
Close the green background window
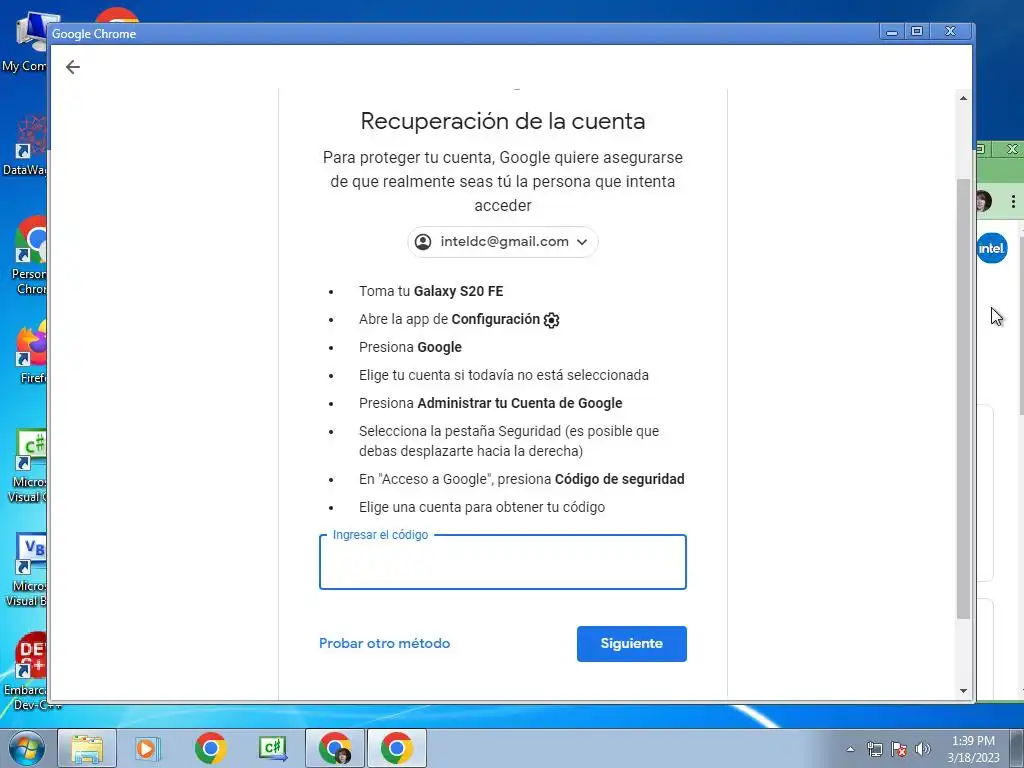[x=1012, y=149]
